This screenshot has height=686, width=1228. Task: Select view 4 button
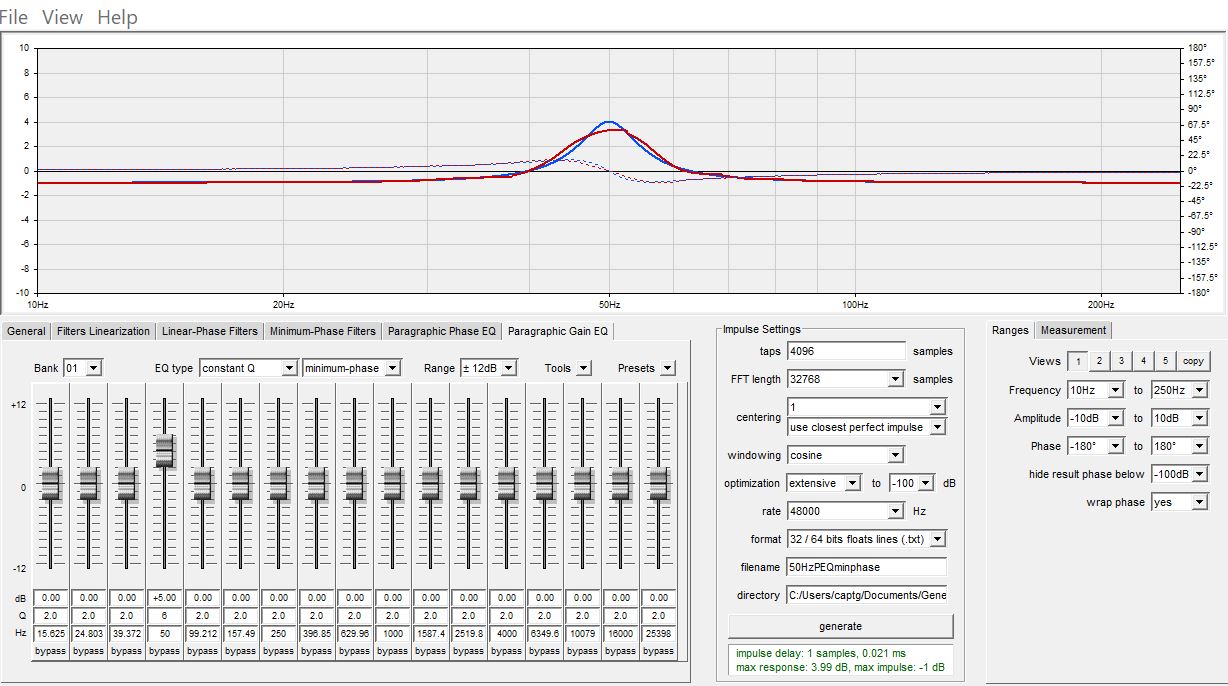click(x=1143, y=361)
